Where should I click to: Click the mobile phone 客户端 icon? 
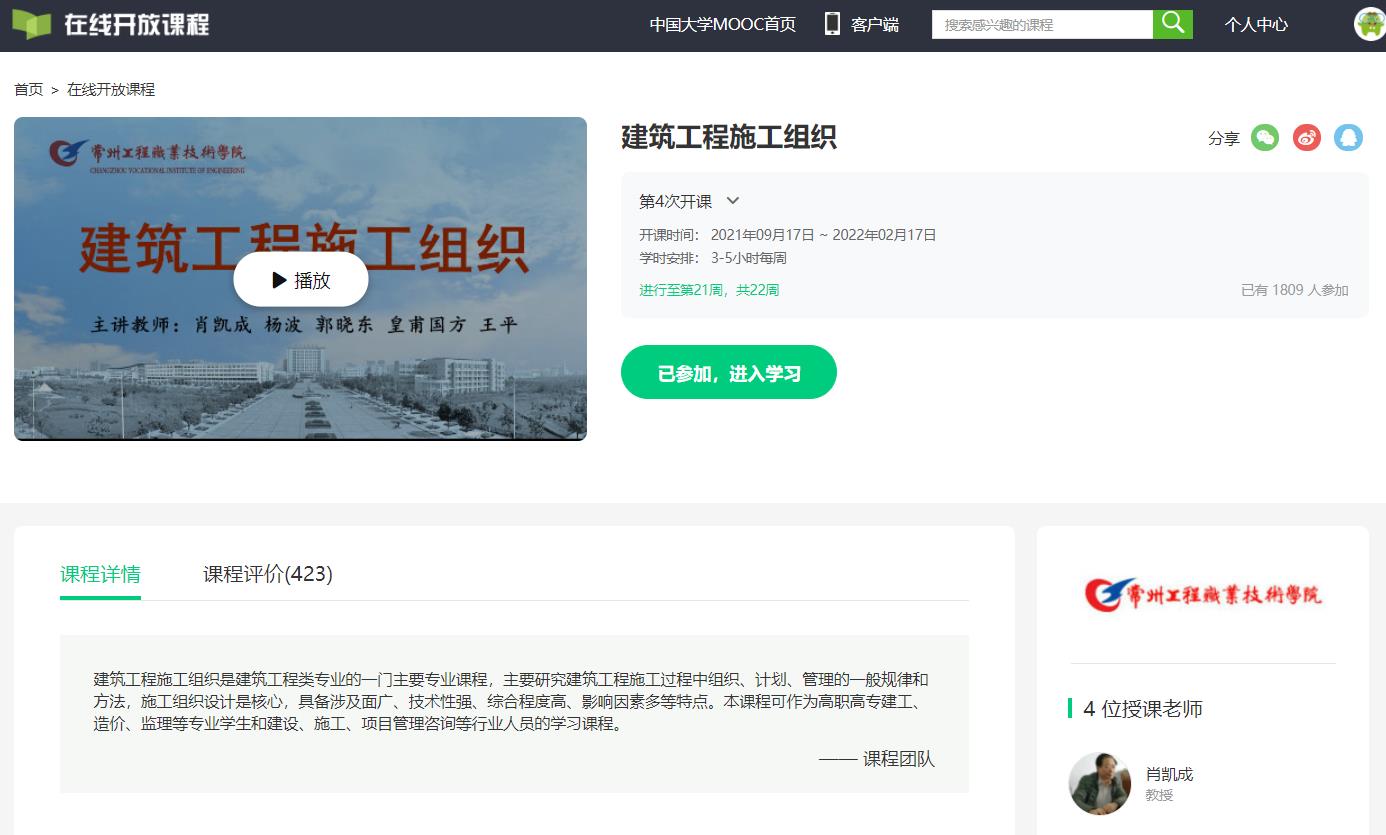832,24
